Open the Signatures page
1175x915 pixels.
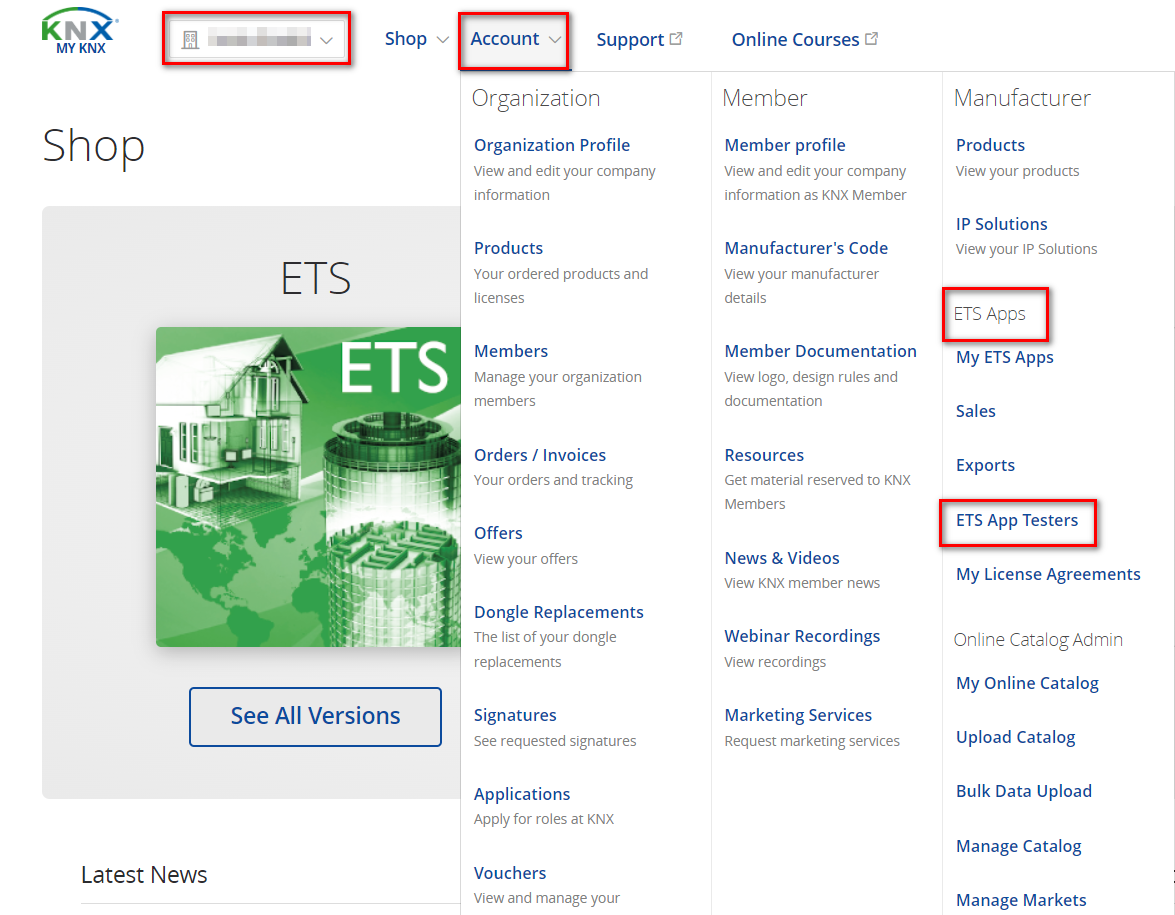coord(515,715)
